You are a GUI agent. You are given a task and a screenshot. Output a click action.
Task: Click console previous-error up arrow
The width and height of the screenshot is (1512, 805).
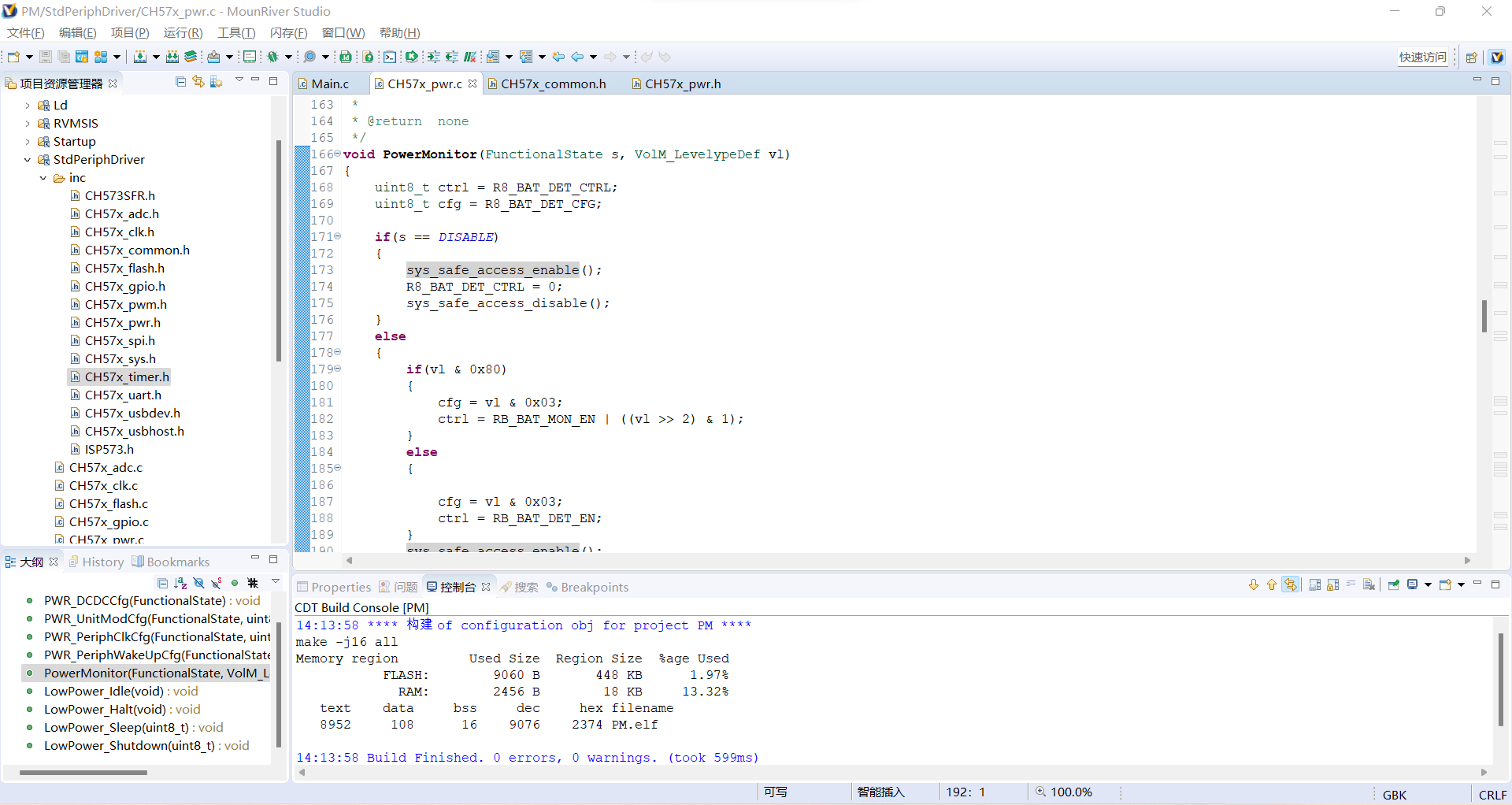tap(1271, 584)
